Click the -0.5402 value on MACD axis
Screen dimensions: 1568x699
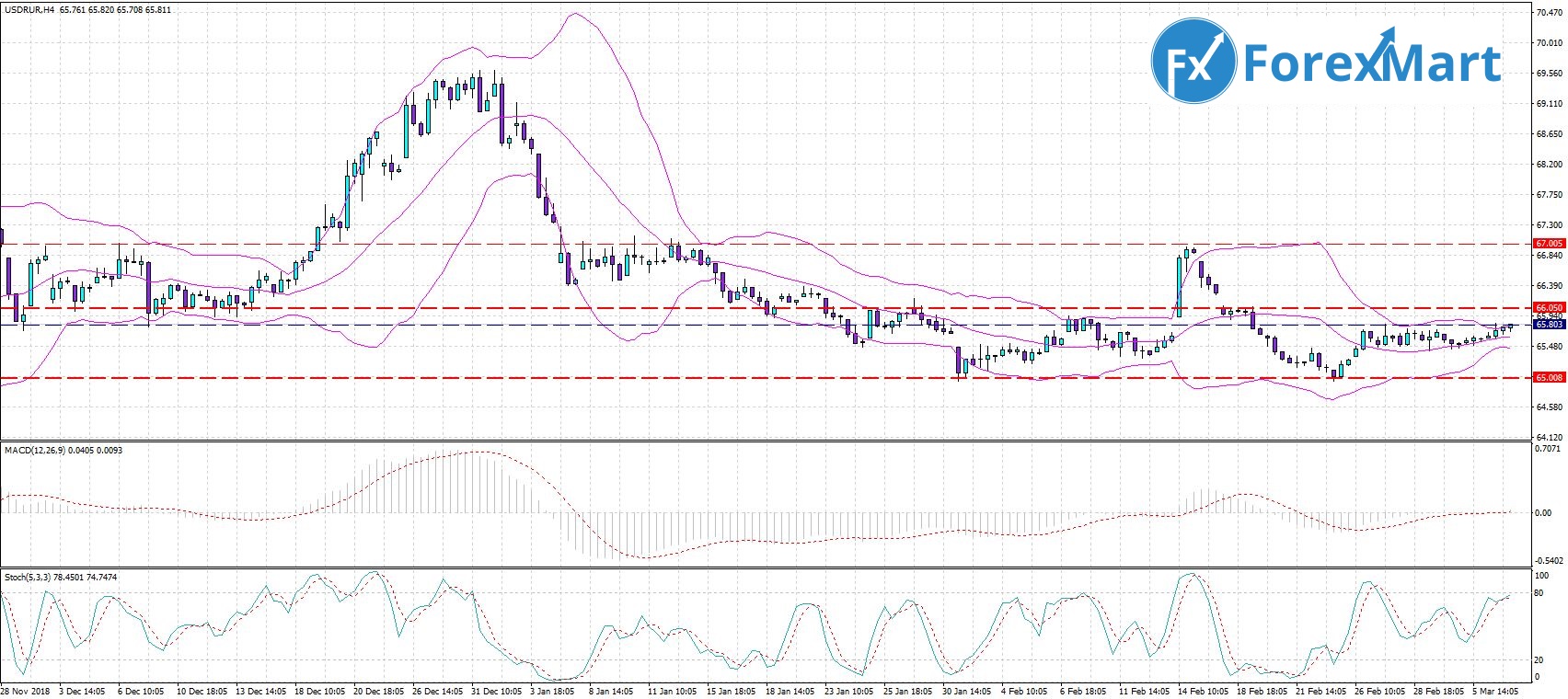pyautogui.click(x=1548, y=559)
